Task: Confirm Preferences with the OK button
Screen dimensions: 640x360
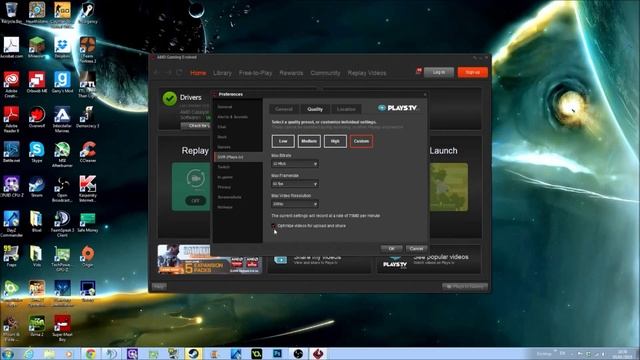Action: tap(391, 249)
